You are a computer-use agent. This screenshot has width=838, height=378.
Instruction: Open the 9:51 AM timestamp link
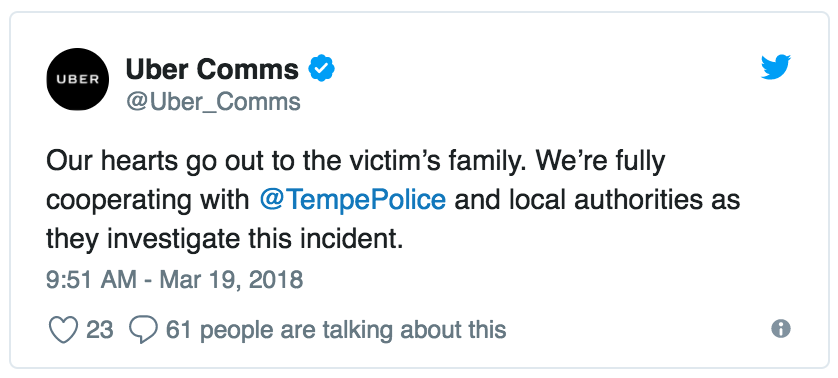[x=91, y=280]
